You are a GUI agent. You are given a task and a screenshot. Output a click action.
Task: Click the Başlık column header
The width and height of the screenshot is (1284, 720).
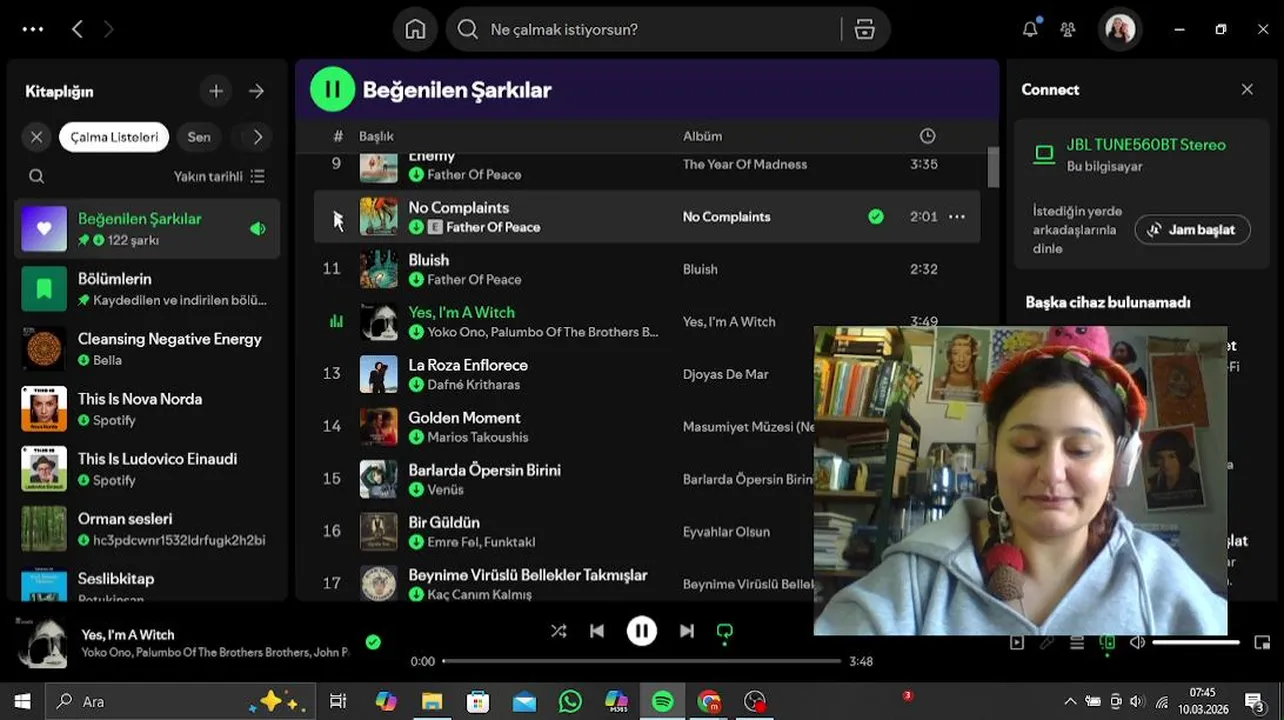click(x=376, y=136)
